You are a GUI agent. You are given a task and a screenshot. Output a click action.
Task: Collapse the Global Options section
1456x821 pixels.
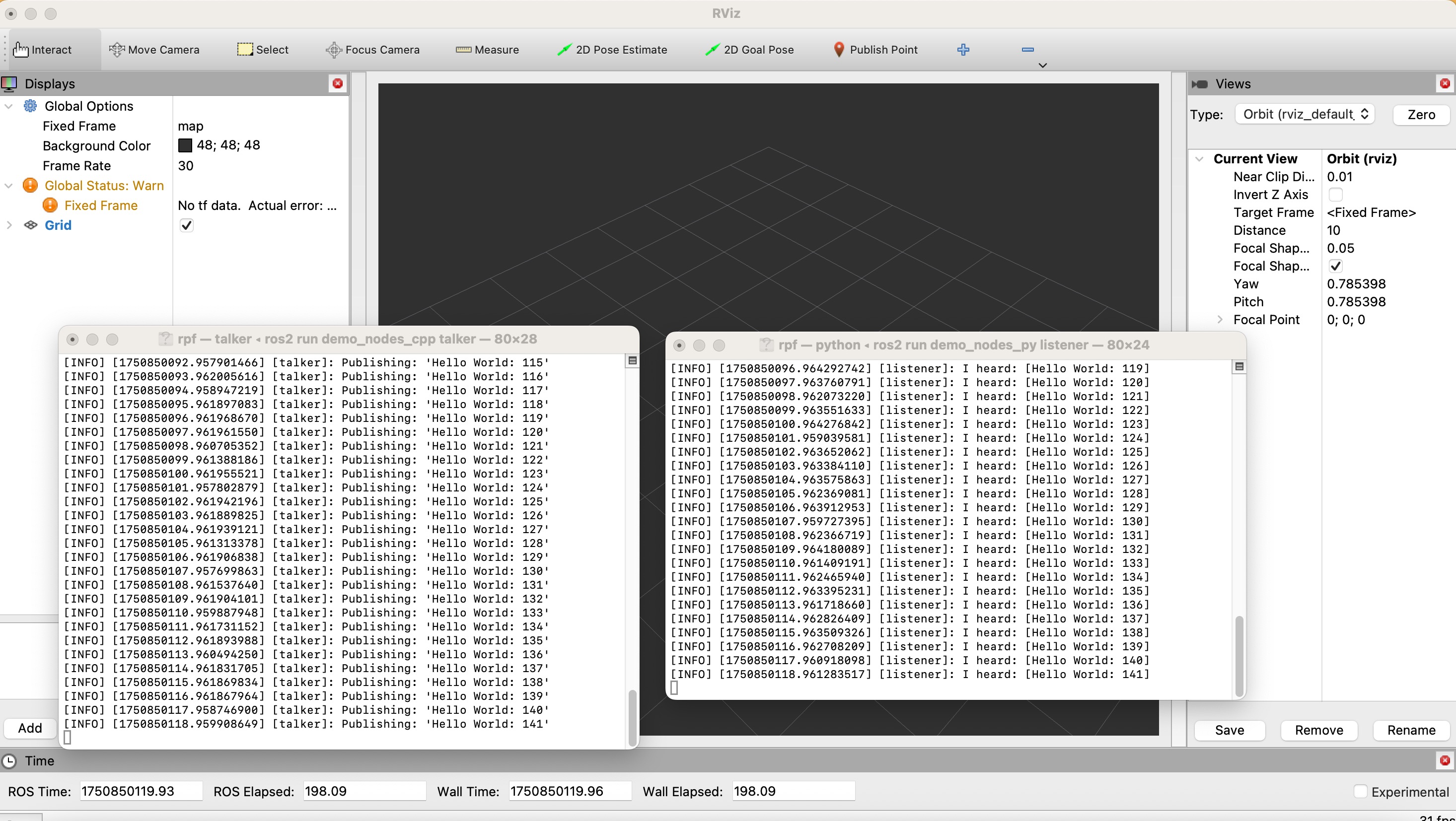[x=8, y=106]
